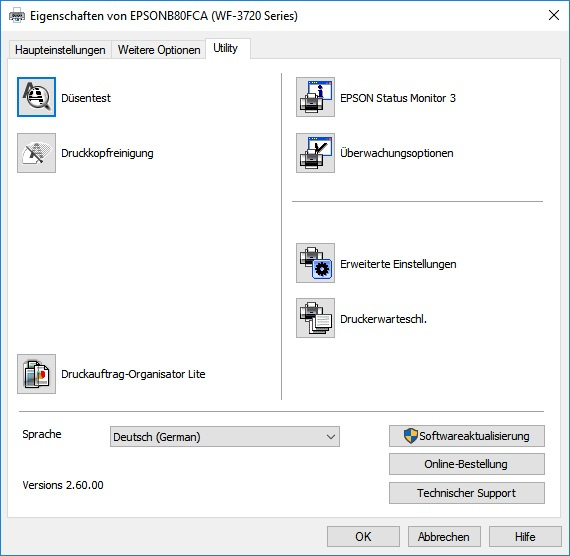The width and height of the screenshot is (570, 556).
Task: Click 'Erweiterte Einstellungen' label text
Action: point(398,264)
